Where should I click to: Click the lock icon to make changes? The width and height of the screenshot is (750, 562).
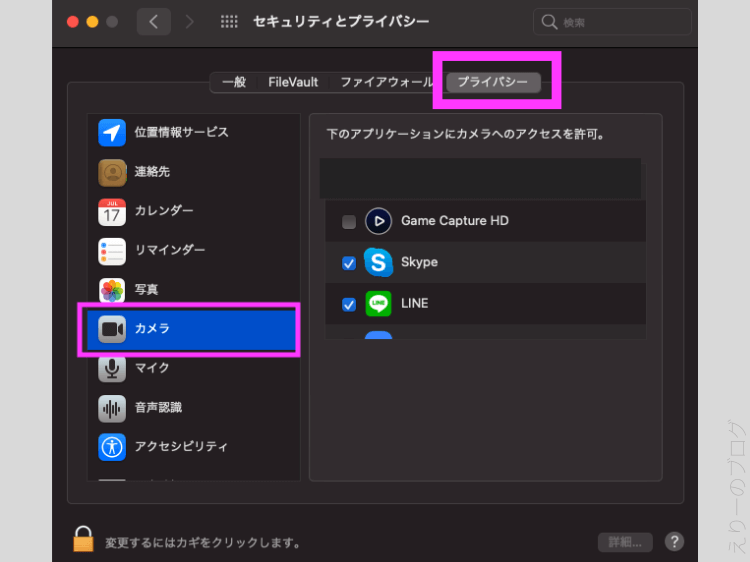(83, 541)
